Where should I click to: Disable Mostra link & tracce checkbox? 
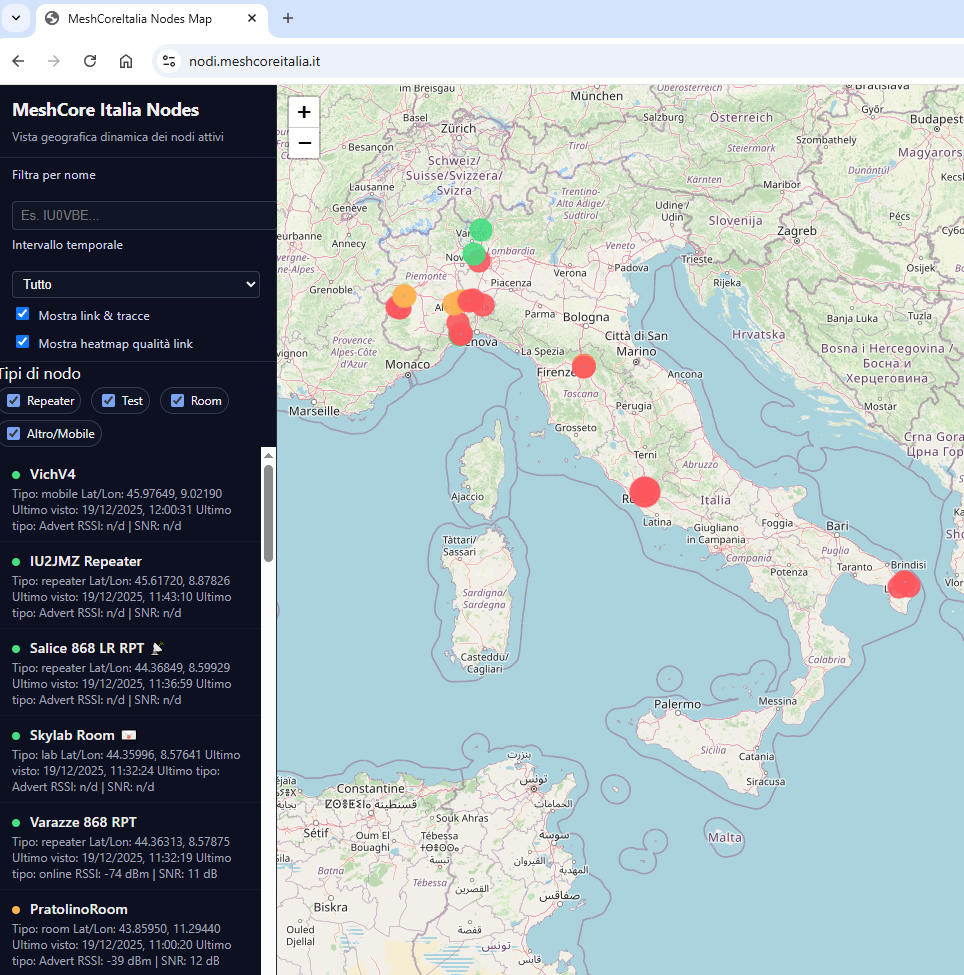point(23,314)
